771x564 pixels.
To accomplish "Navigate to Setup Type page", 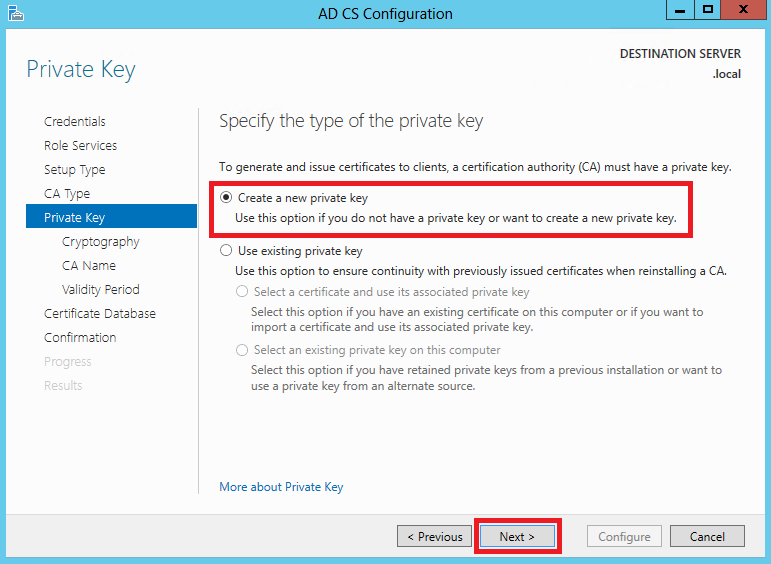I will (75, 170).
